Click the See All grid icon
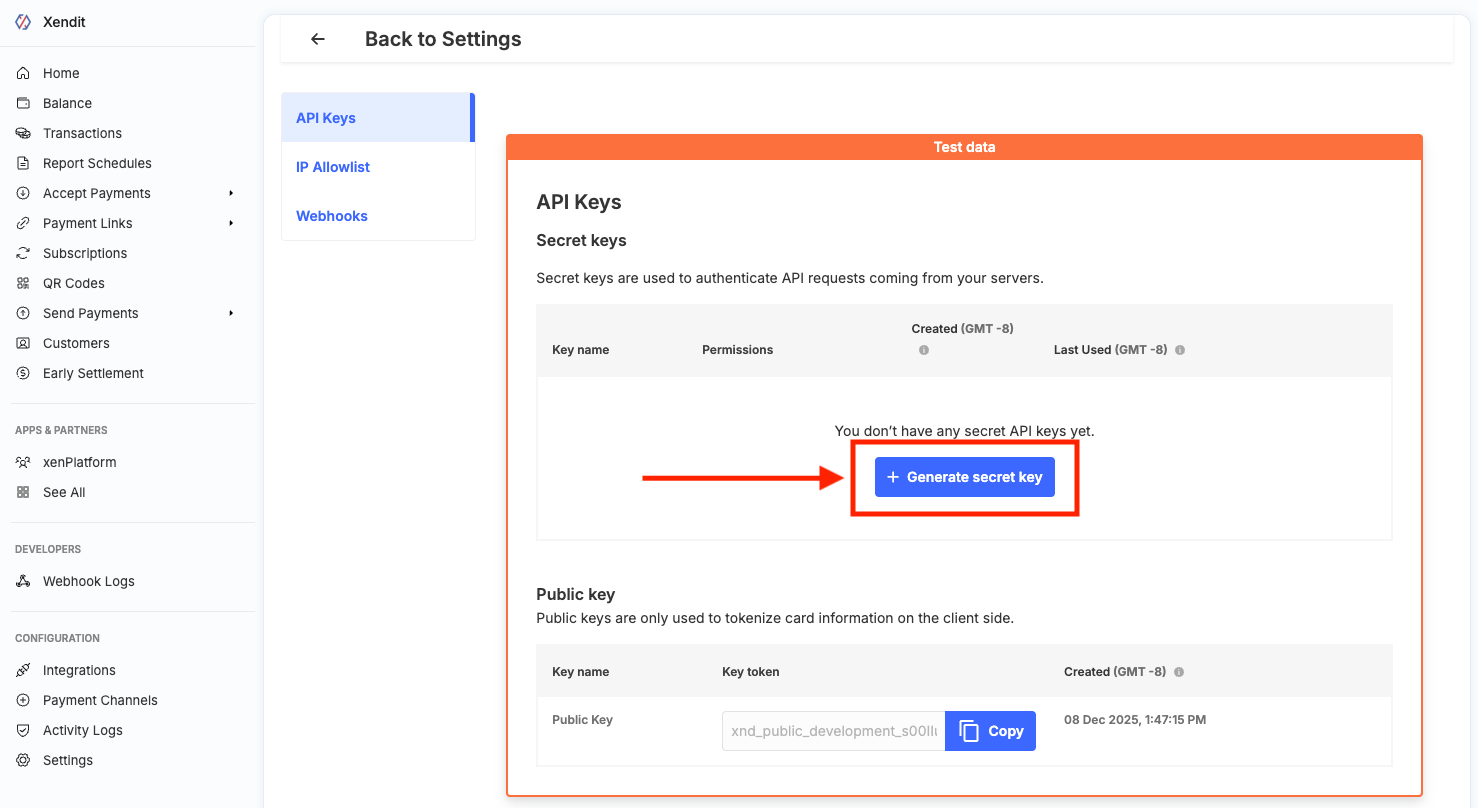 tap(23, 492)
